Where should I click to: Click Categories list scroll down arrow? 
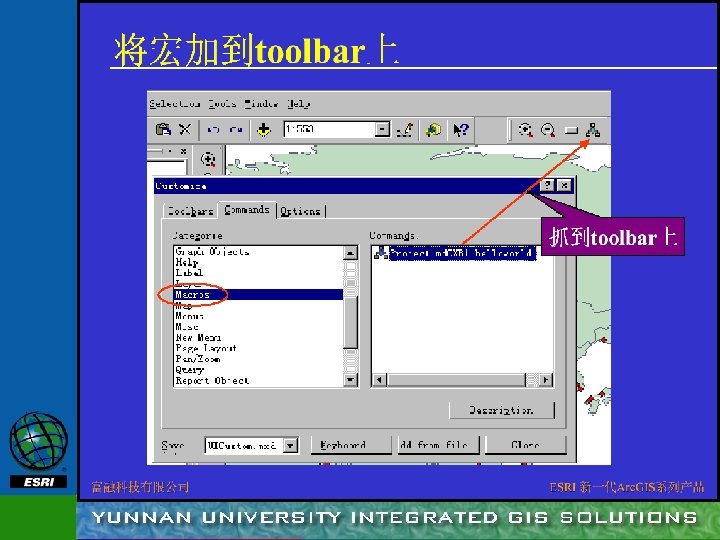(350, 379)
